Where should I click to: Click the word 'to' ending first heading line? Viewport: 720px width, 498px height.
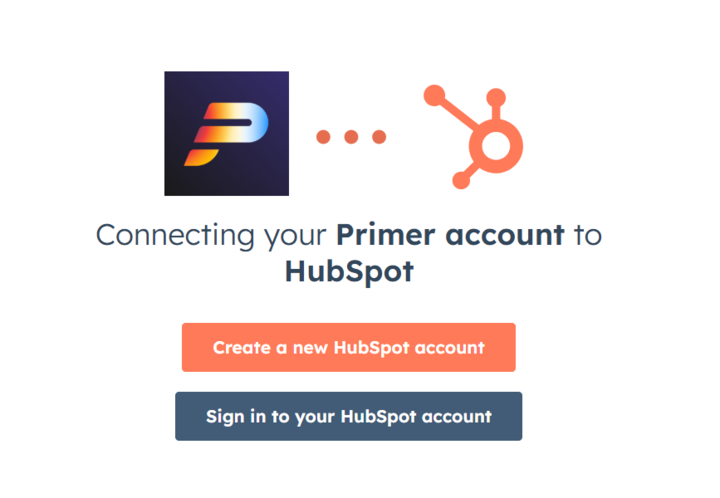point(588,235)
